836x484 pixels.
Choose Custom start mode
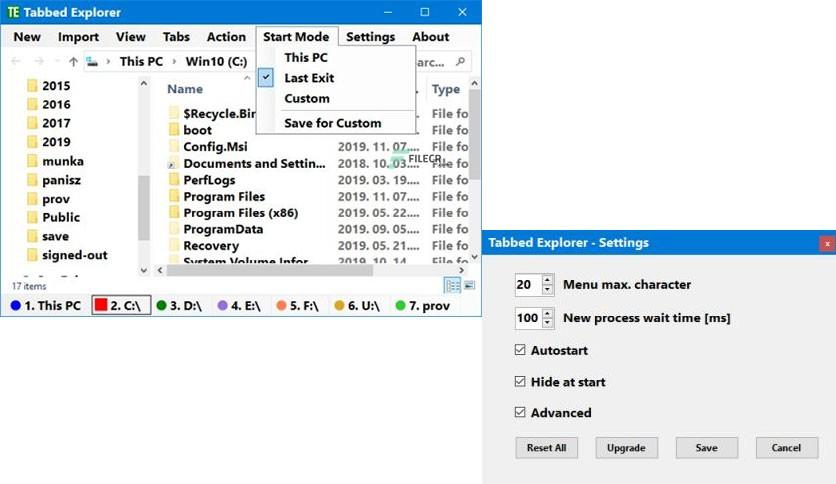(307, 99)
